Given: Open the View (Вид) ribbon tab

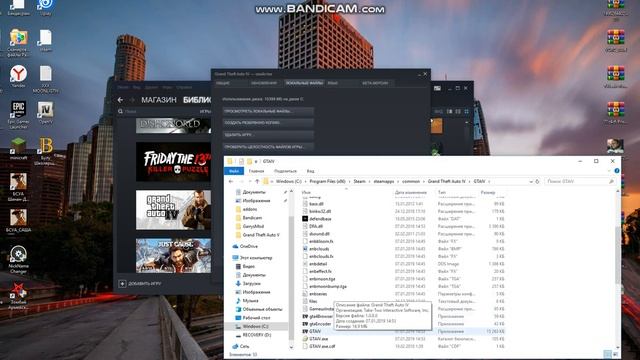Looking at the screenshot, I should click(310, 171).
